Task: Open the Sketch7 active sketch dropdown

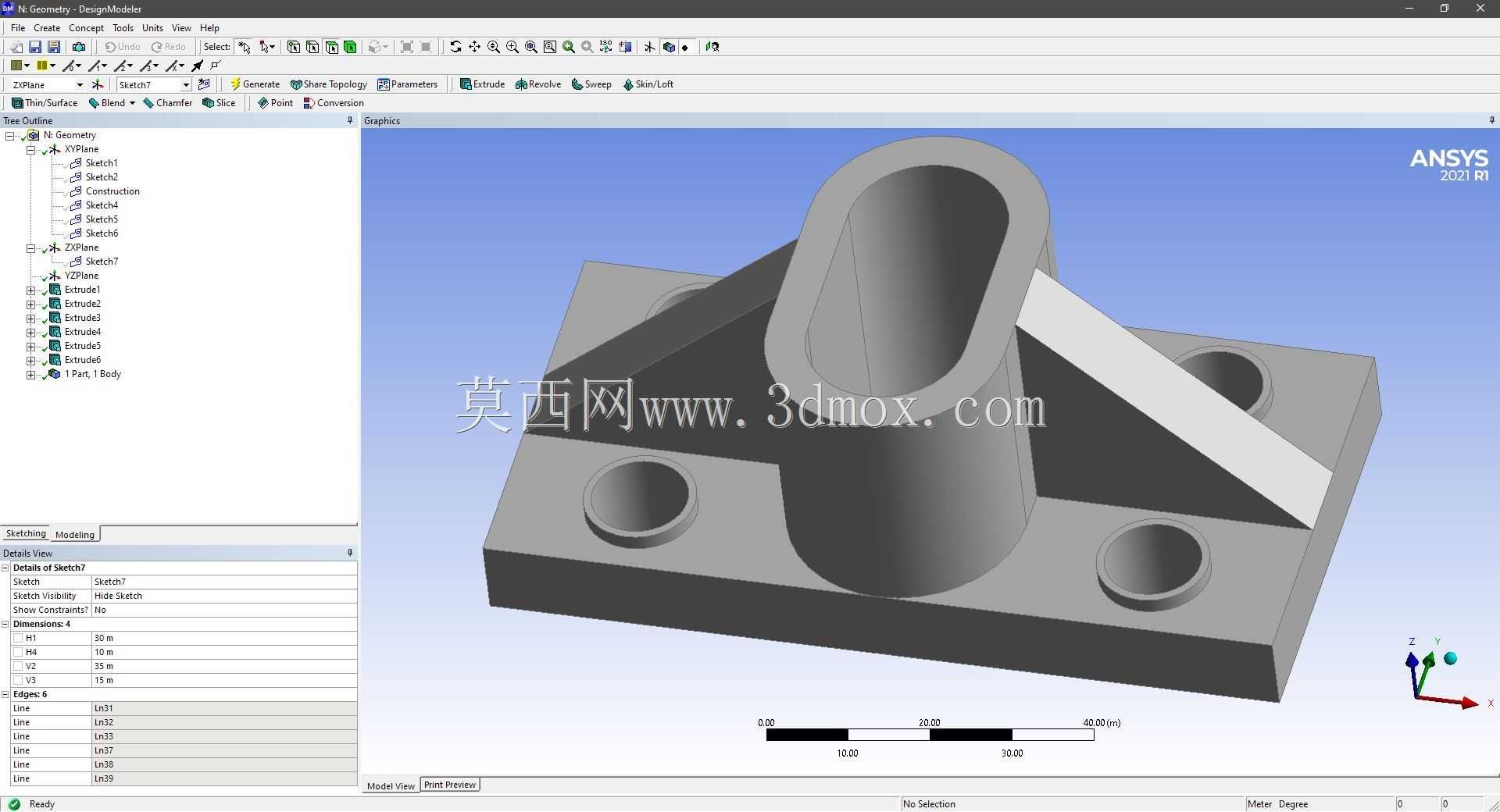Action: point(185,85)
